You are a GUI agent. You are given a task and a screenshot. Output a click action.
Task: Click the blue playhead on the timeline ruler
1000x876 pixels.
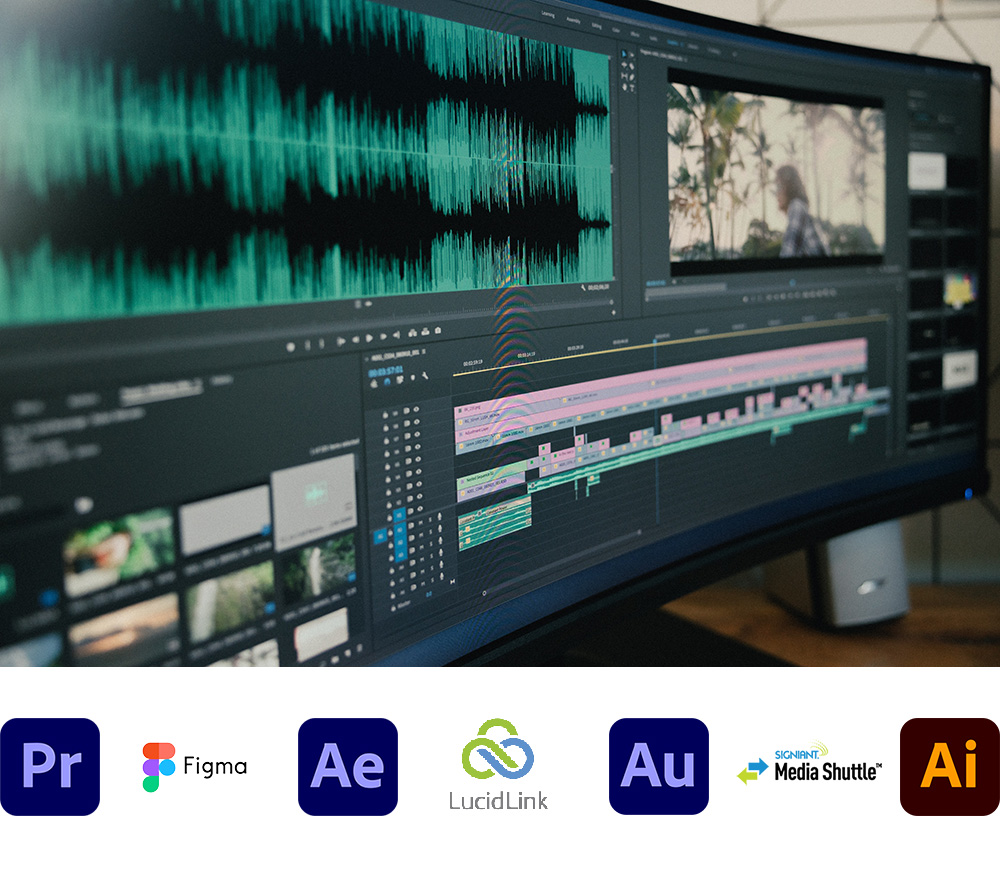(x=655, y=341)
